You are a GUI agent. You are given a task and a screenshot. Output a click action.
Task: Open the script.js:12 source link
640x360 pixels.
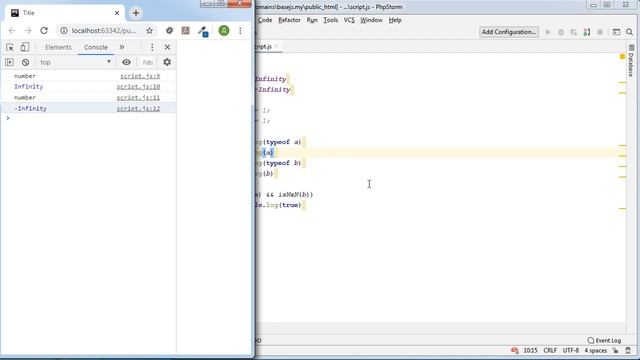pyautogui.click(x=138, y=109)
